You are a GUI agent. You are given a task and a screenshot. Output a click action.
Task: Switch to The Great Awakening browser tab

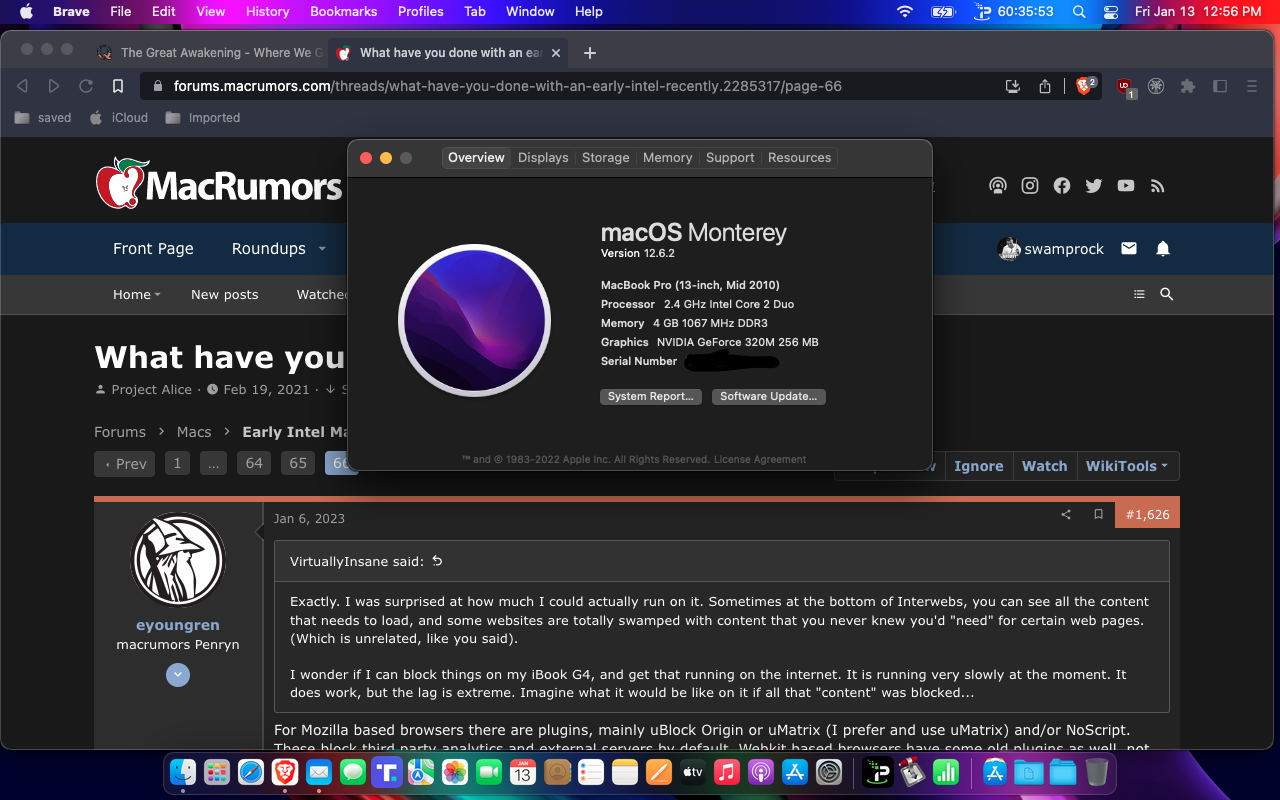click(x=210, y=53)
